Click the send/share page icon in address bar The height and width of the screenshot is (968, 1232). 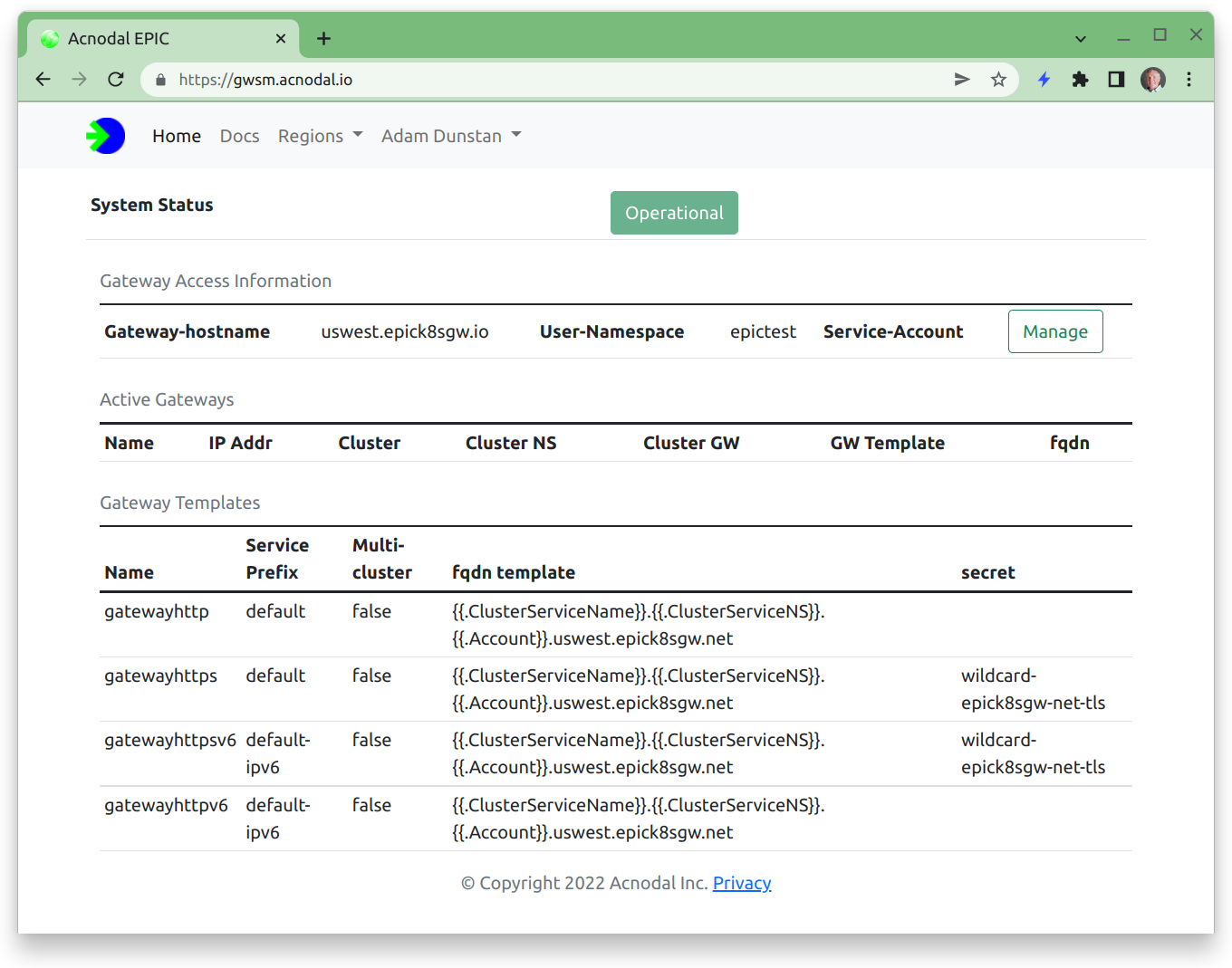pyautogui.click(x=962, y=80)
